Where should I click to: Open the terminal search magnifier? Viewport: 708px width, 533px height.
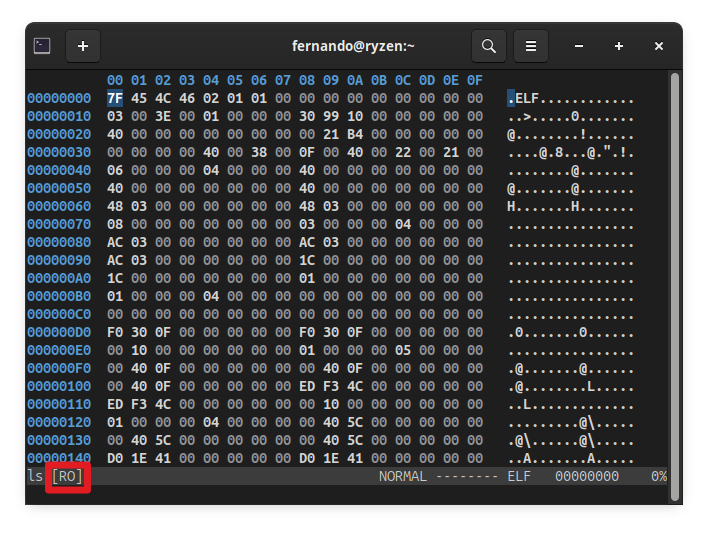(x=489, y=46)
